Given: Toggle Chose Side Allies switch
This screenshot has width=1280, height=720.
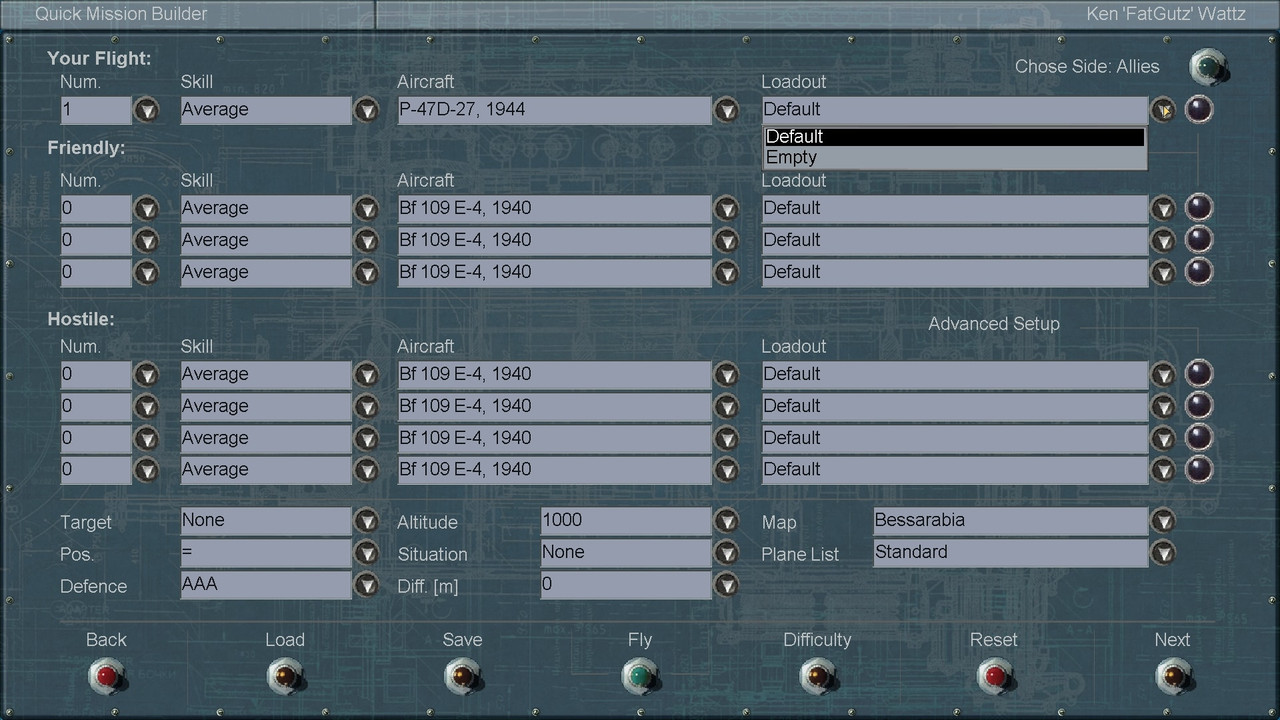Looking at the screenshot, I should tap(1208, 67).
